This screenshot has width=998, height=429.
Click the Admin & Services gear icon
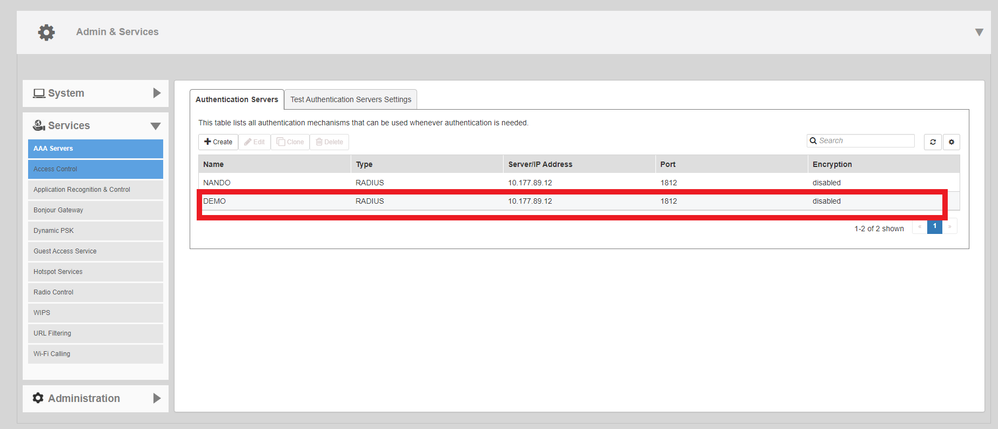(46, 32)
